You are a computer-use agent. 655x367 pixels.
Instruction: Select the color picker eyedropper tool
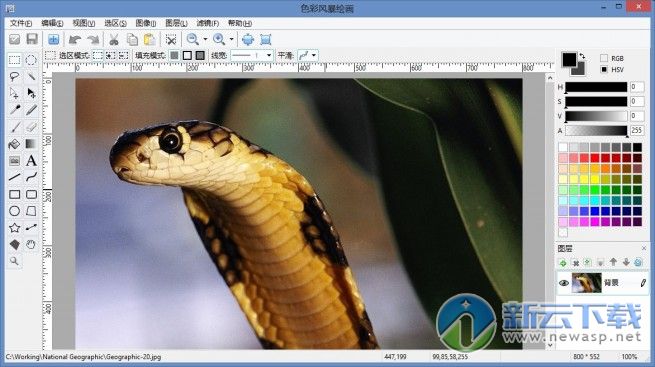pyautogui.click(x=15, y=110)
